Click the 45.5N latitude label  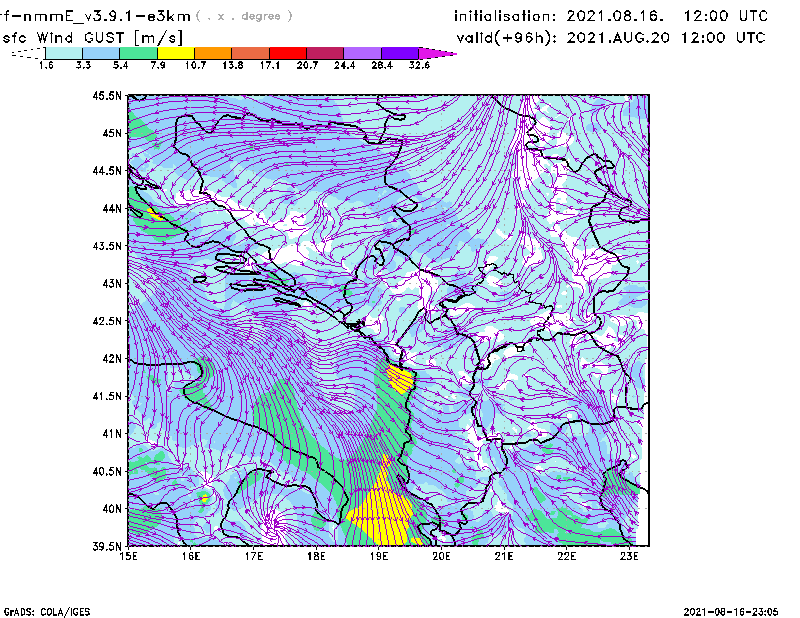pyautogui.click(x=107, y=95)
